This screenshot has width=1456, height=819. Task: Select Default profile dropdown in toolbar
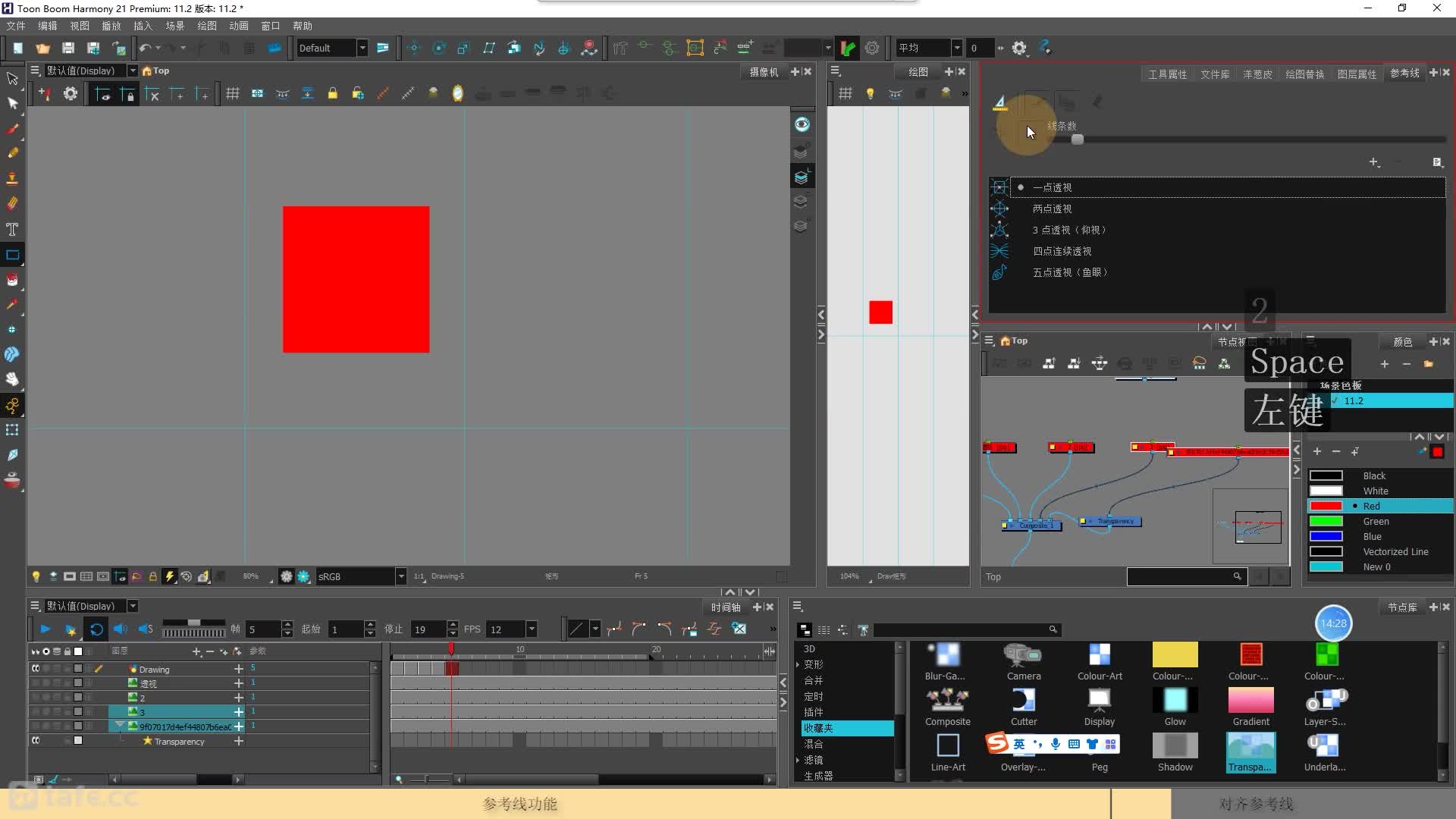click(331, 47)
